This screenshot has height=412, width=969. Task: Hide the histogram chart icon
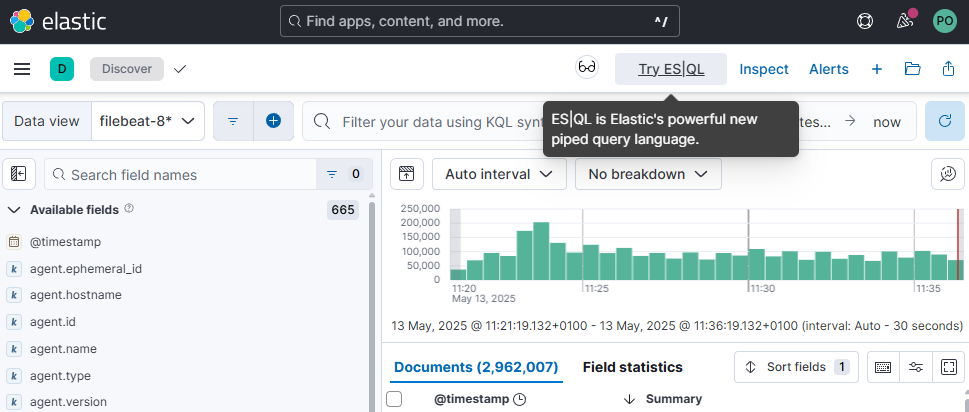tap(407, 174)
